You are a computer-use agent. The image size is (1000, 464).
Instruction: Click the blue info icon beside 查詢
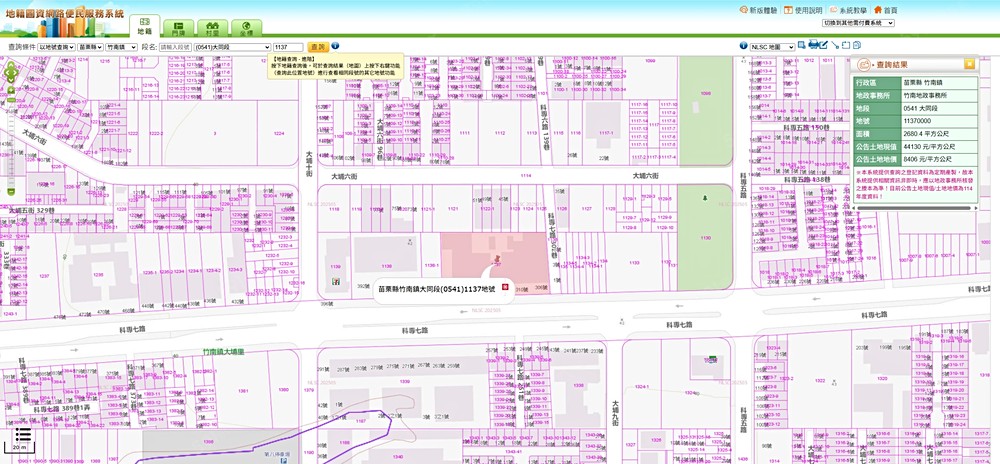tap(335, 46)
